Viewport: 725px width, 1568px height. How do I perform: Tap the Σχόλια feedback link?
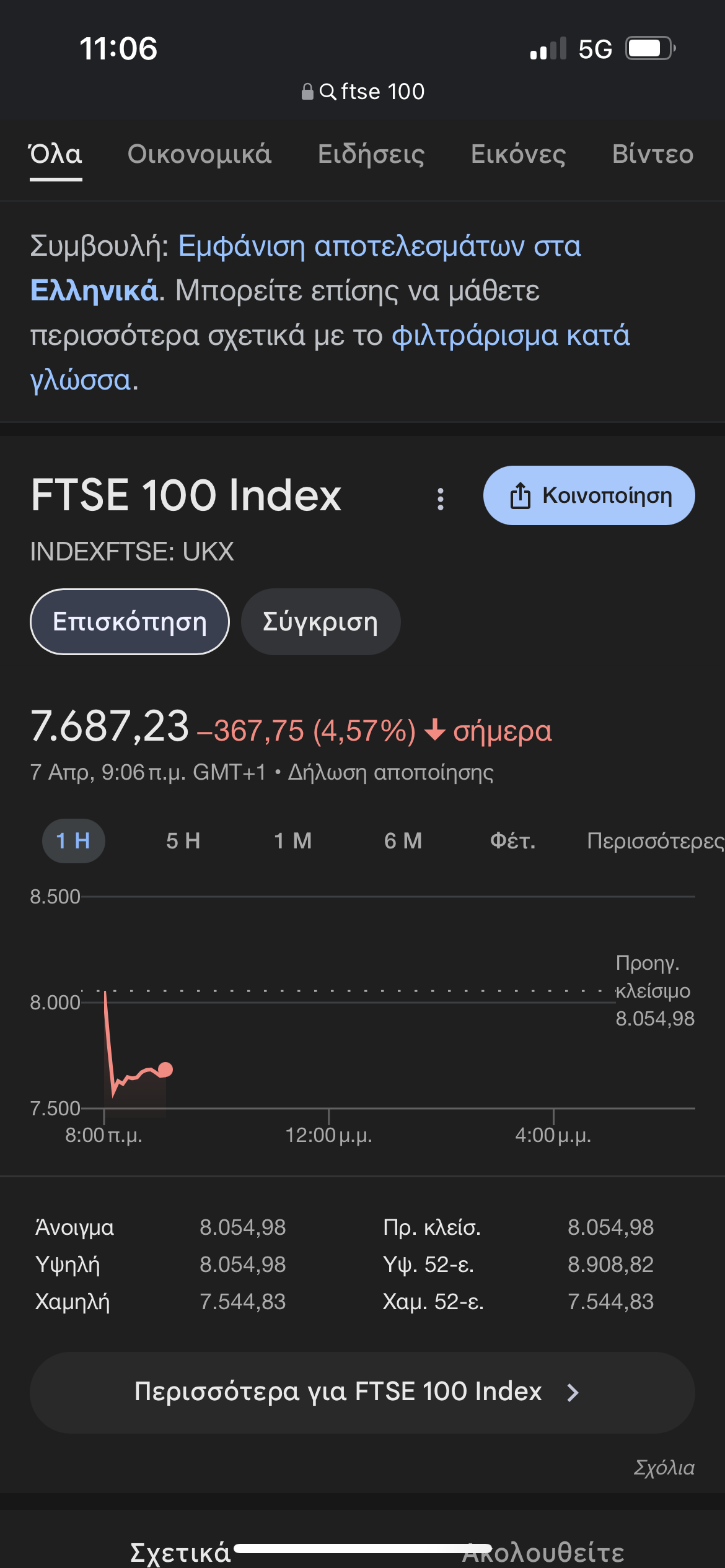coord(664,1468)
